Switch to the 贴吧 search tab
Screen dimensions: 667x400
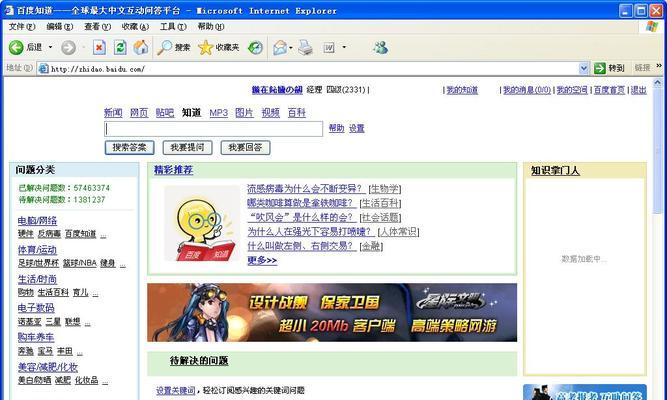[x=165, y=113]
